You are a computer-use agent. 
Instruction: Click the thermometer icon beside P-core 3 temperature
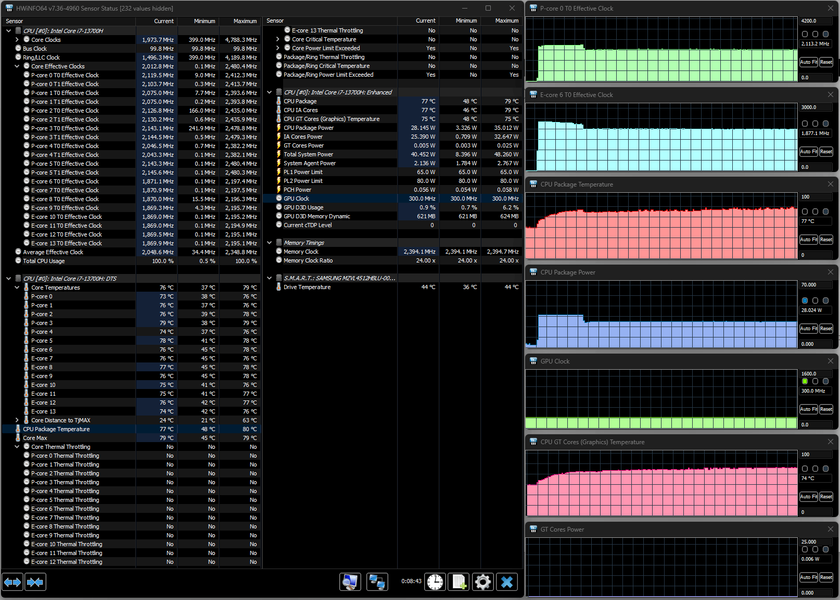click(x=26, y=322)
